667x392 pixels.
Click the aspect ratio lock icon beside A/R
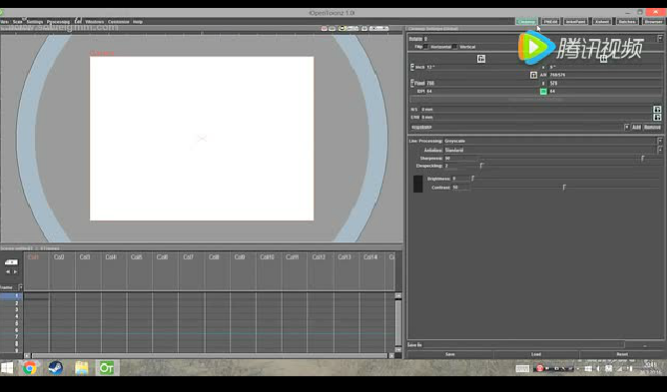coord(533,75)
